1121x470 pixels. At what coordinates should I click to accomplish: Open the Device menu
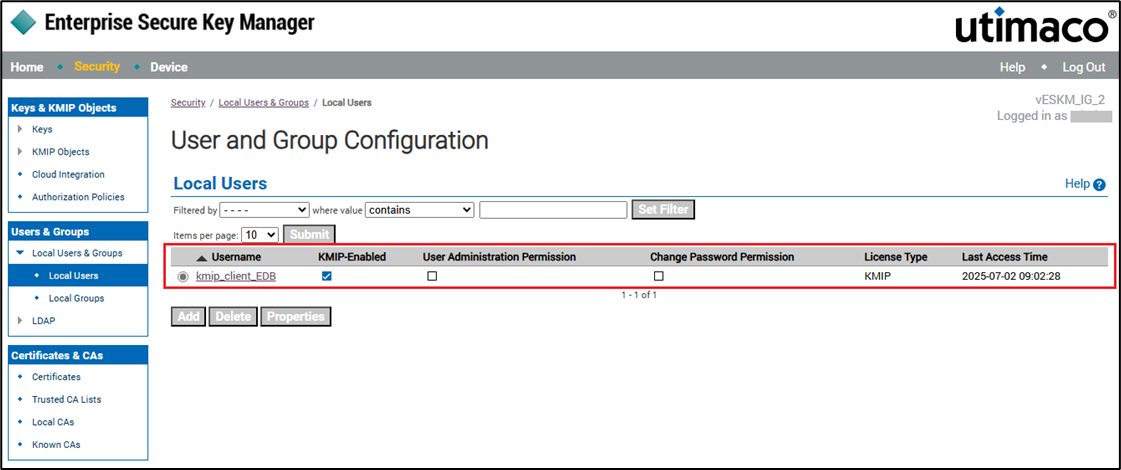click(x=169, y=67)
